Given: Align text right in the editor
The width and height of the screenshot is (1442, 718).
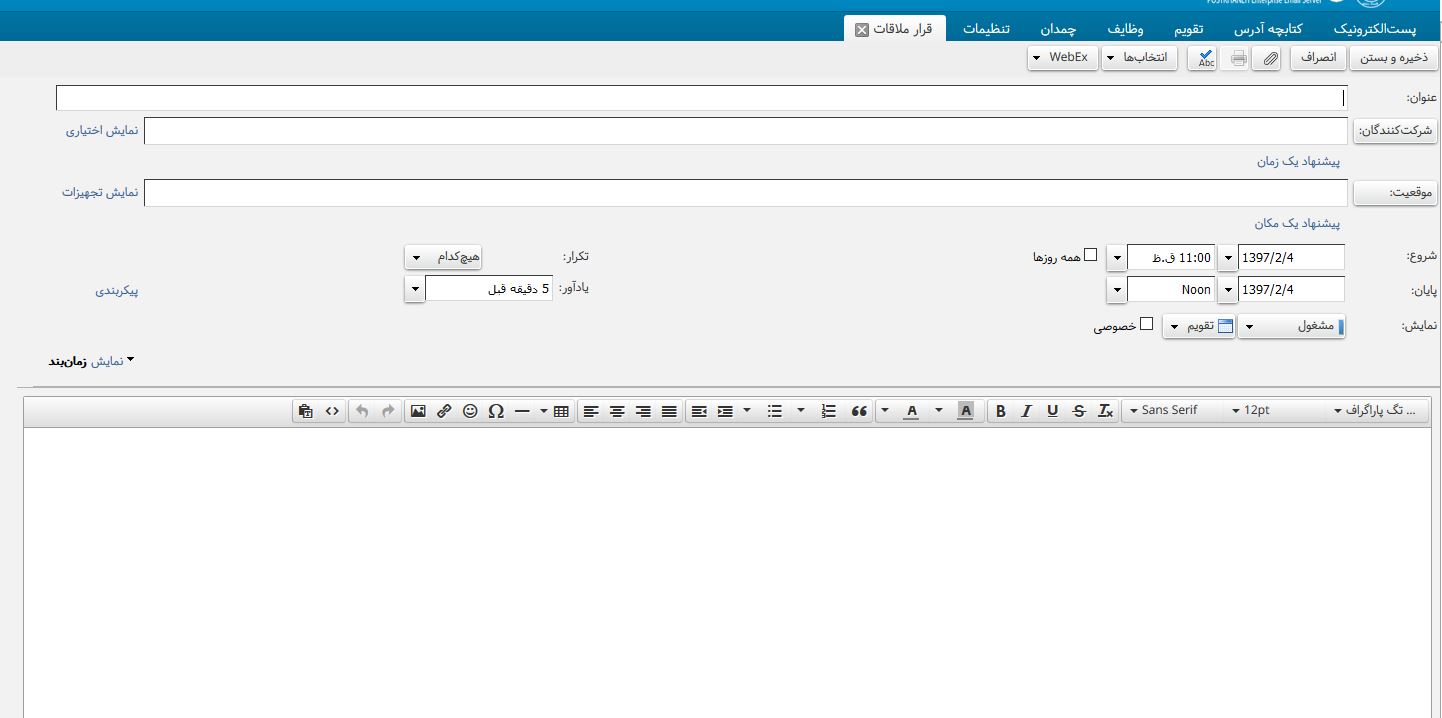Looking at the screenshot, I should 643,411.
